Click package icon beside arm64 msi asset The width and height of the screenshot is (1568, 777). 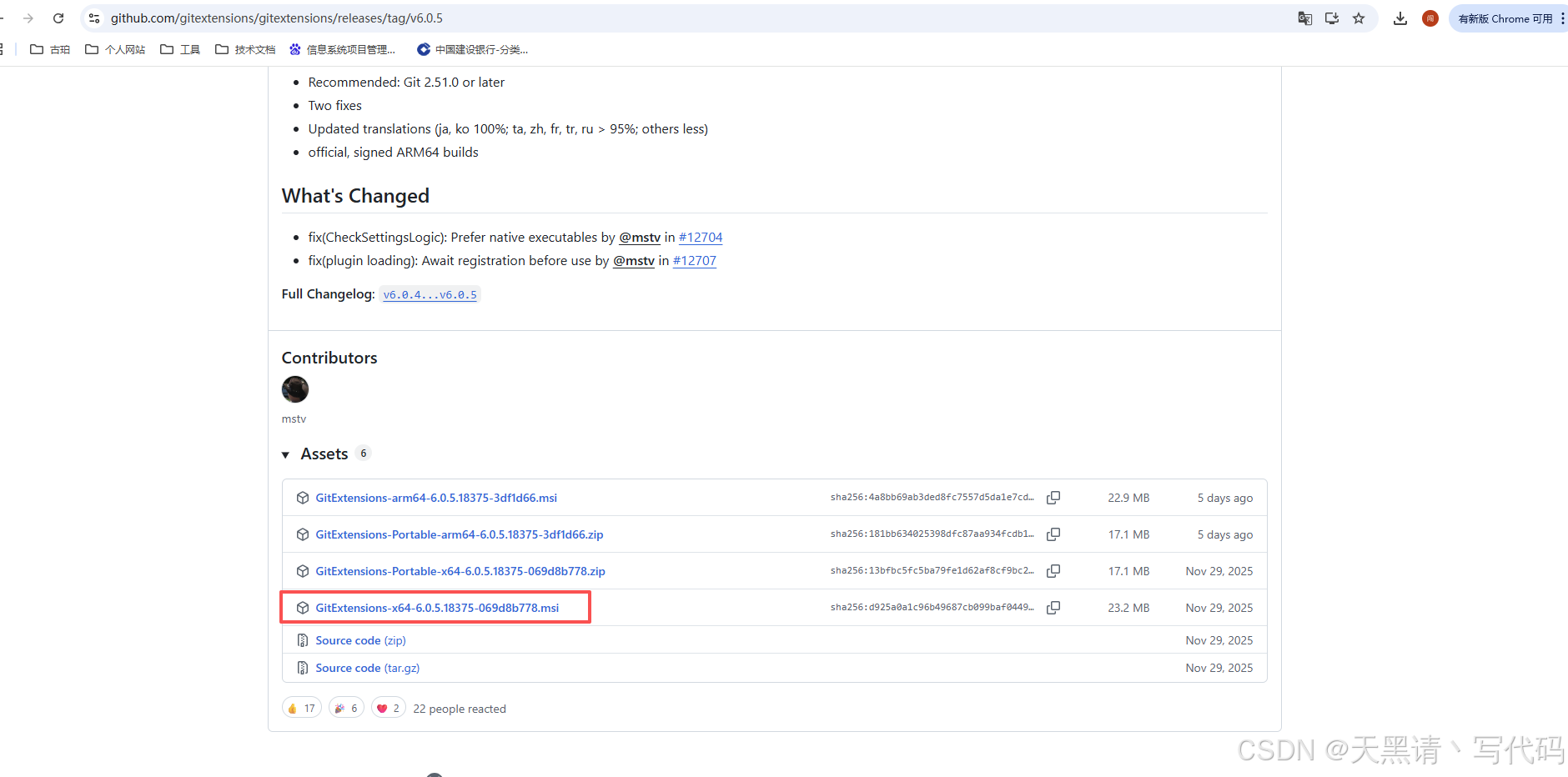tap(303, 498)
